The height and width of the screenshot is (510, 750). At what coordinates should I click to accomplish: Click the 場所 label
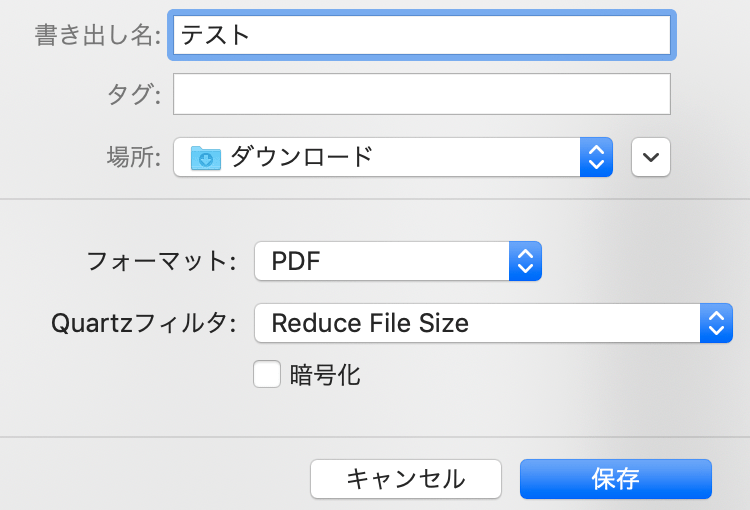133,157
